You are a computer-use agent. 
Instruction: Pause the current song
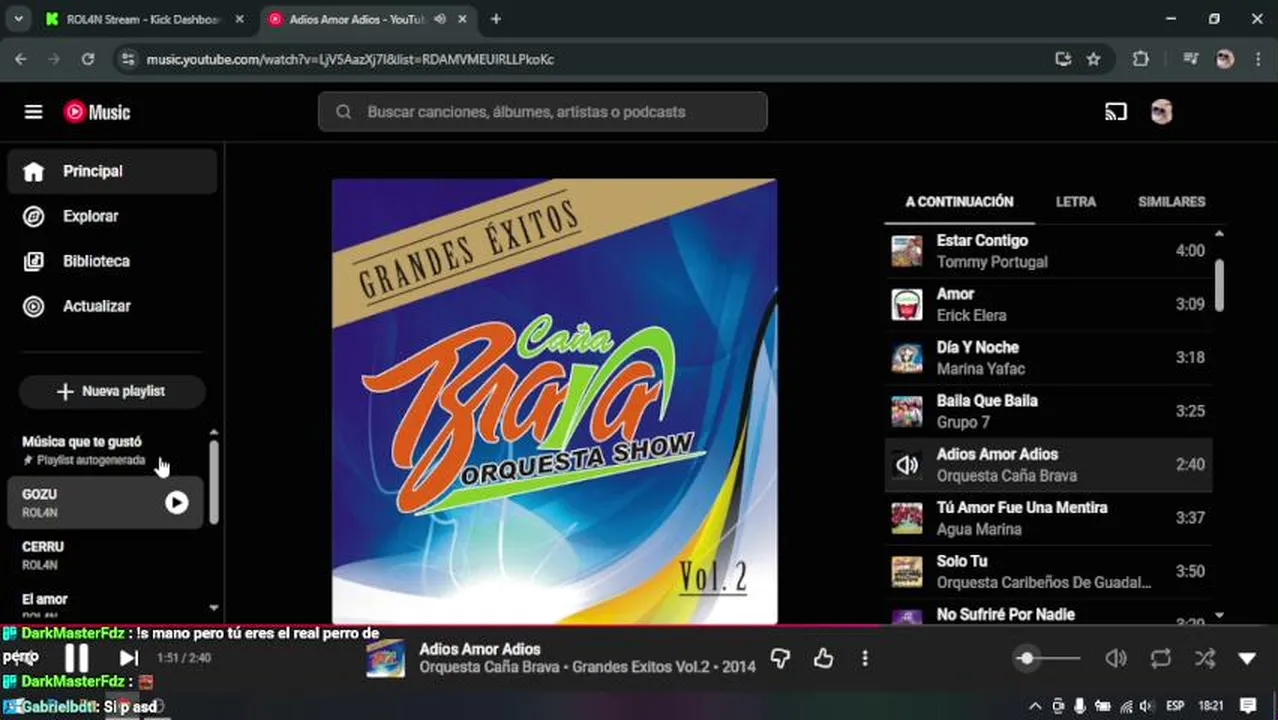[76, 657]
